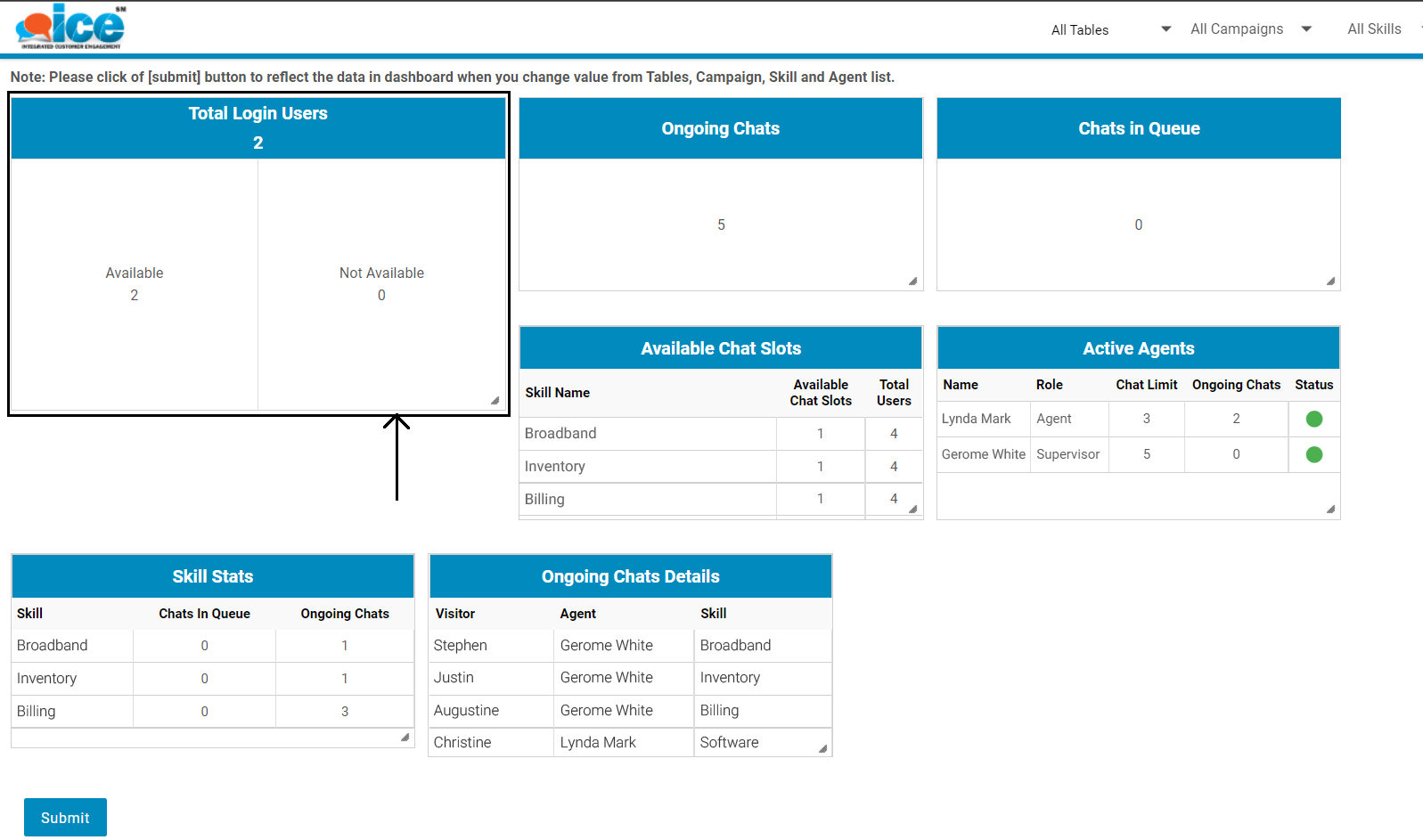
Task: Click agent name Lynda Mark in Active Agents
Action: [977, 419]
